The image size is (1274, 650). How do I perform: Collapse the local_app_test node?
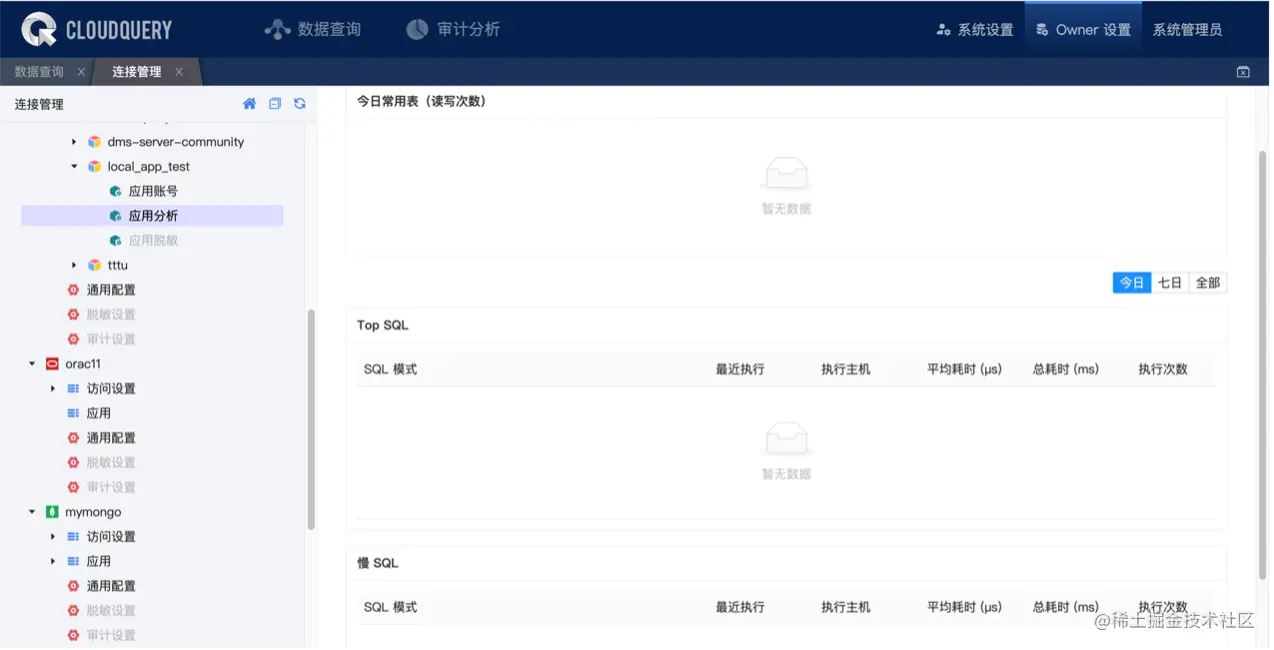pyautogui.click(x=74, y=167)
